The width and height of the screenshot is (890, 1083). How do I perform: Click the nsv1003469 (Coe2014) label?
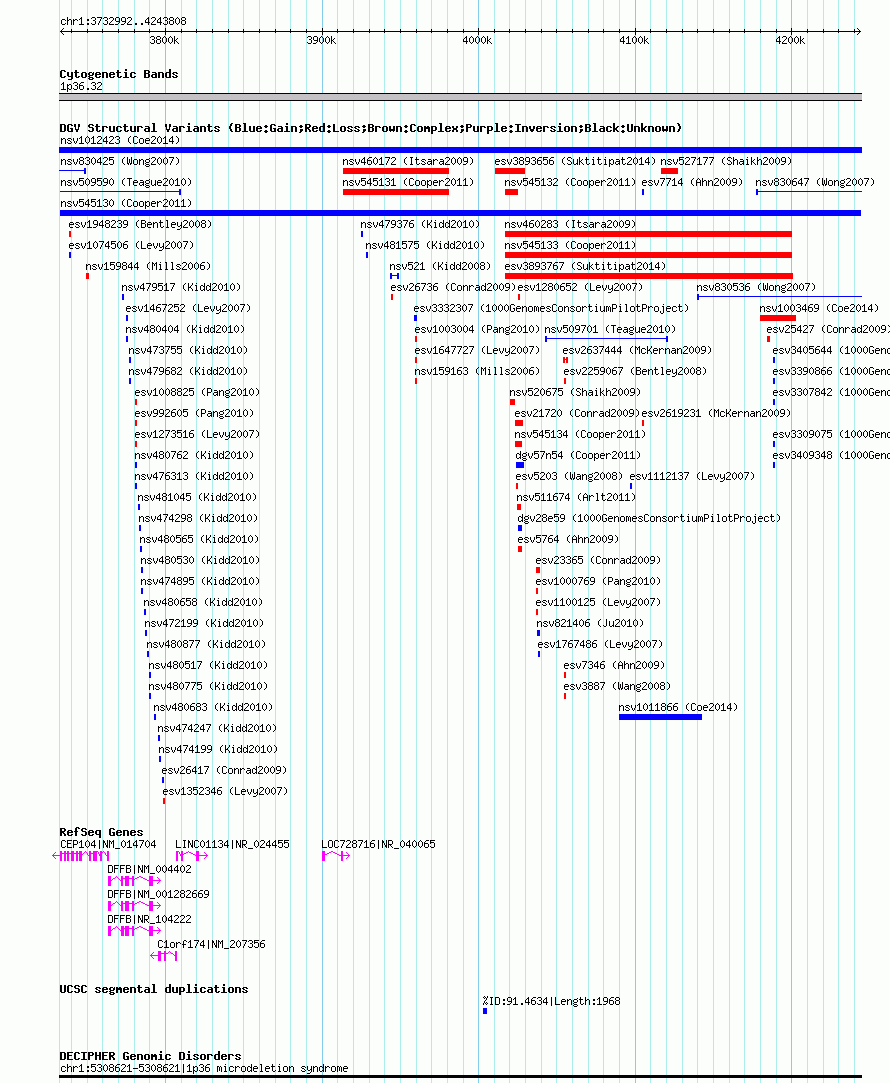[x=819, y=308]
